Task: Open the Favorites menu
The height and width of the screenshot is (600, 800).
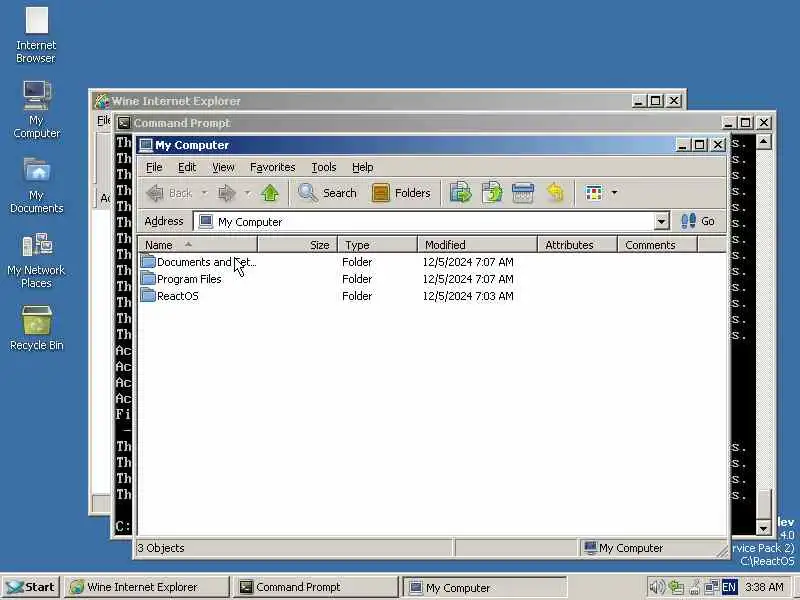Action: (x=272, y=167)
